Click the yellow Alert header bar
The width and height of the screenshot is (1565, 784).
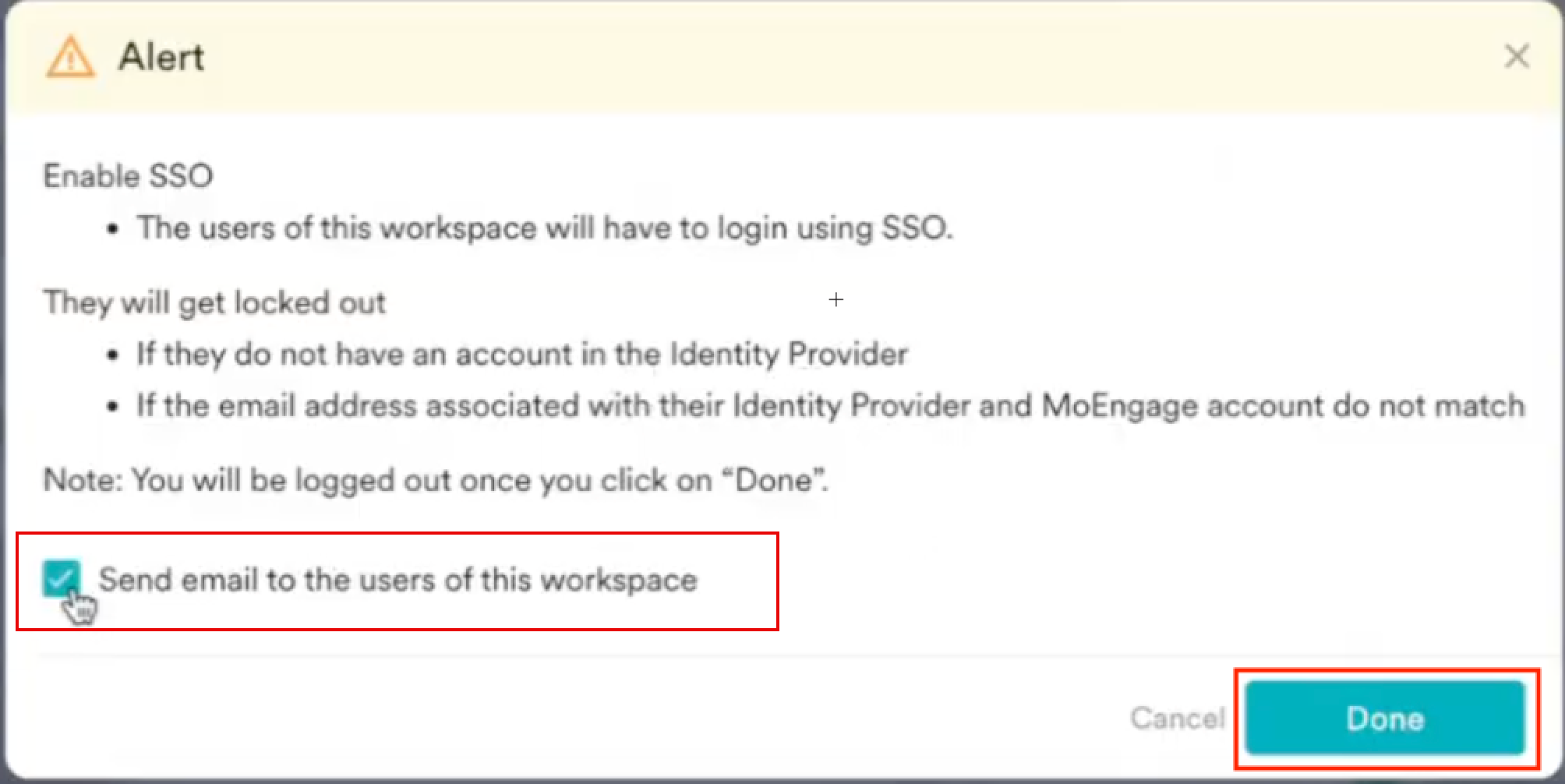[x=779, y=58]
